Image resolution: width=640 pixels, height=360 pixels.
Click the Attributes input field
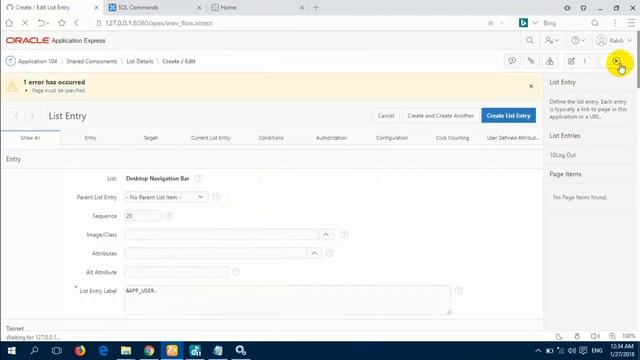point(215,253)
